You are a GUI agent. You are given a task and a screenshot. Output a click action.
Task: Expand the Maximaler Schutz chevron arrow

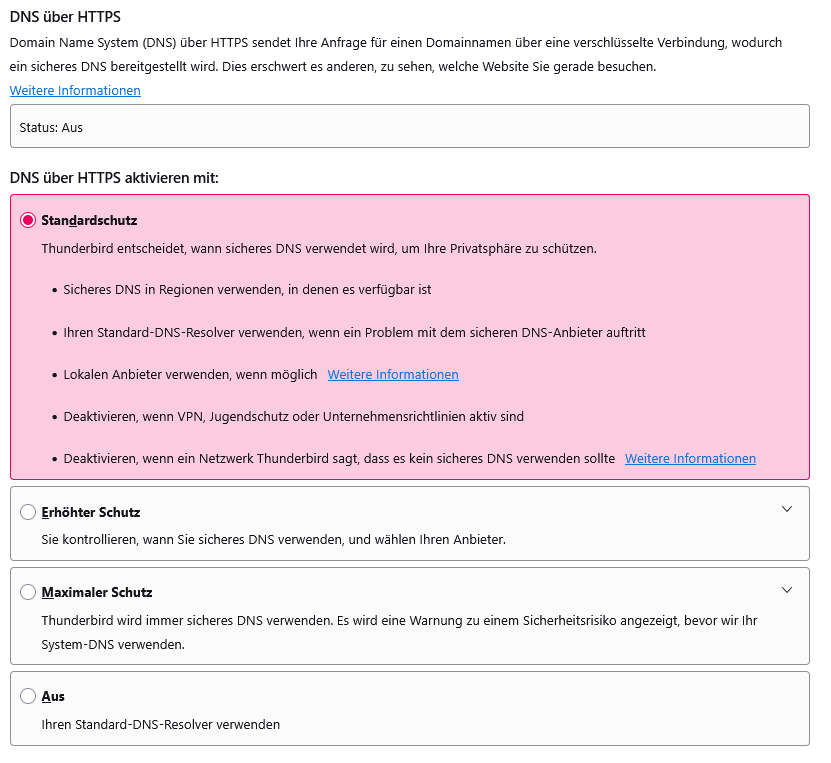(787, 590)
